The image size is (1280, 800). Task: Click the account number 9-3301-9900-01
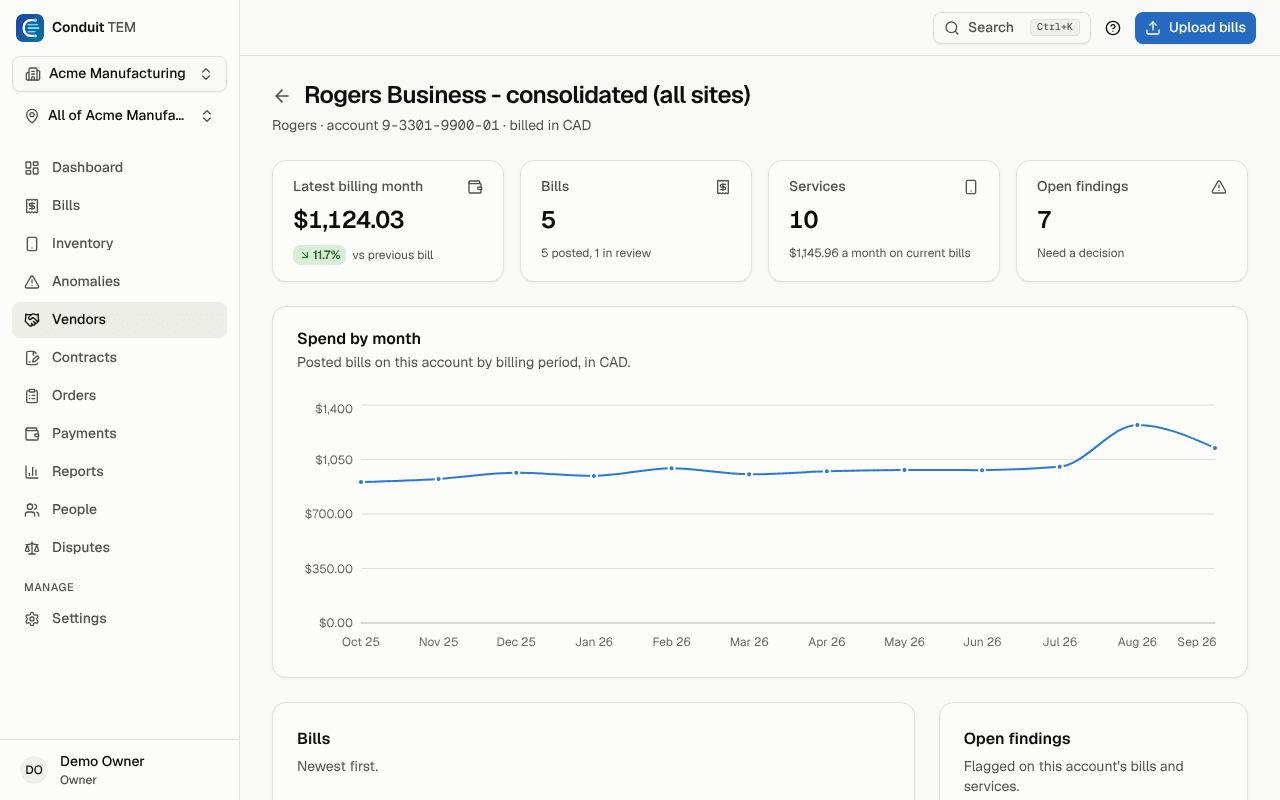[x=440, y=126]
